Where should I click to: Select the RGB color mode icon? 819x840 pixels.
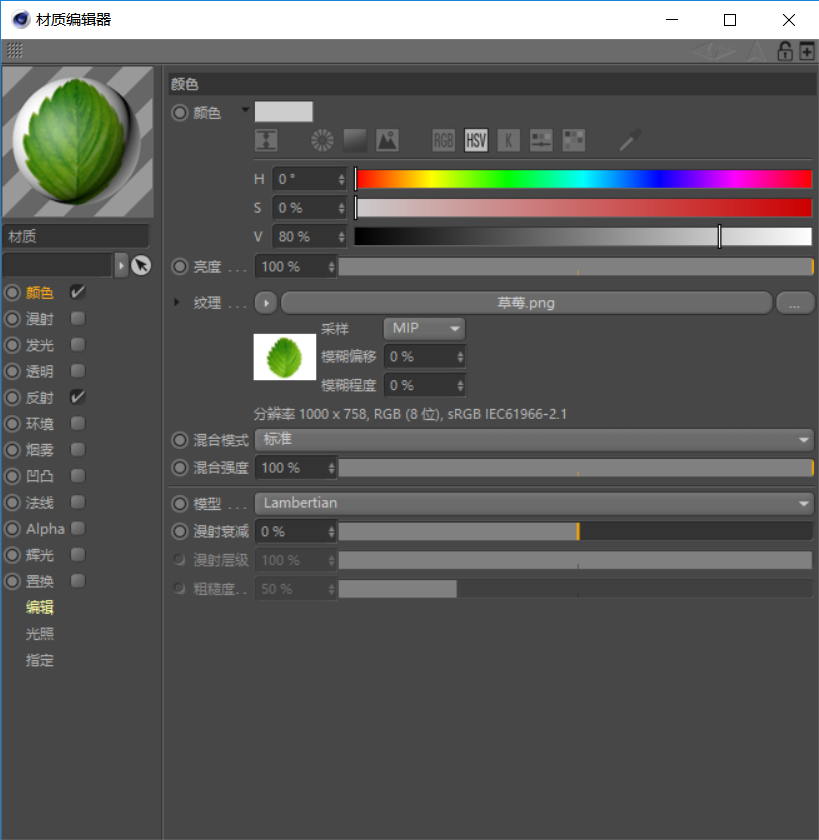pos(443,140)
